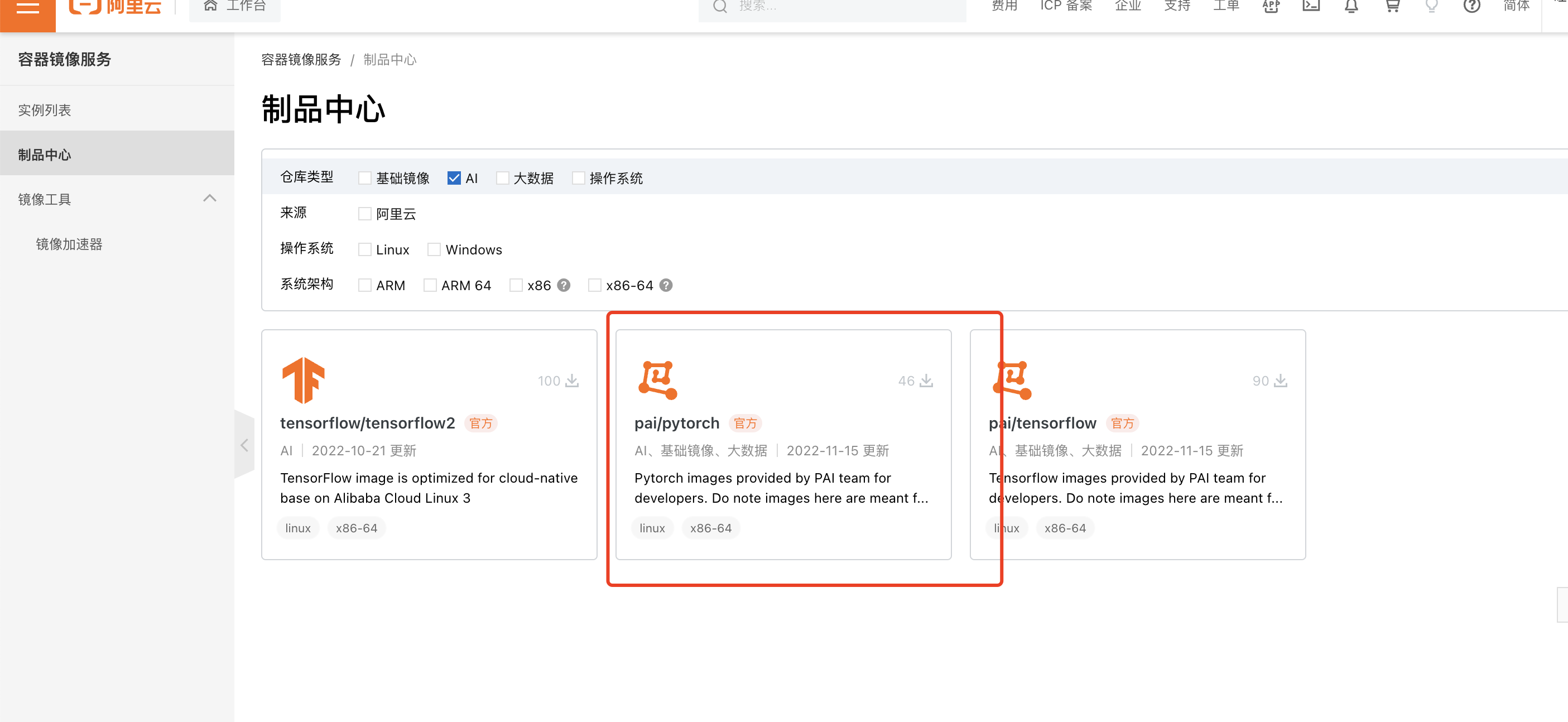This screenshot has width=1568, height=722.
Task: Check the x86 checkbox
Action: click(x=516, y=285)
